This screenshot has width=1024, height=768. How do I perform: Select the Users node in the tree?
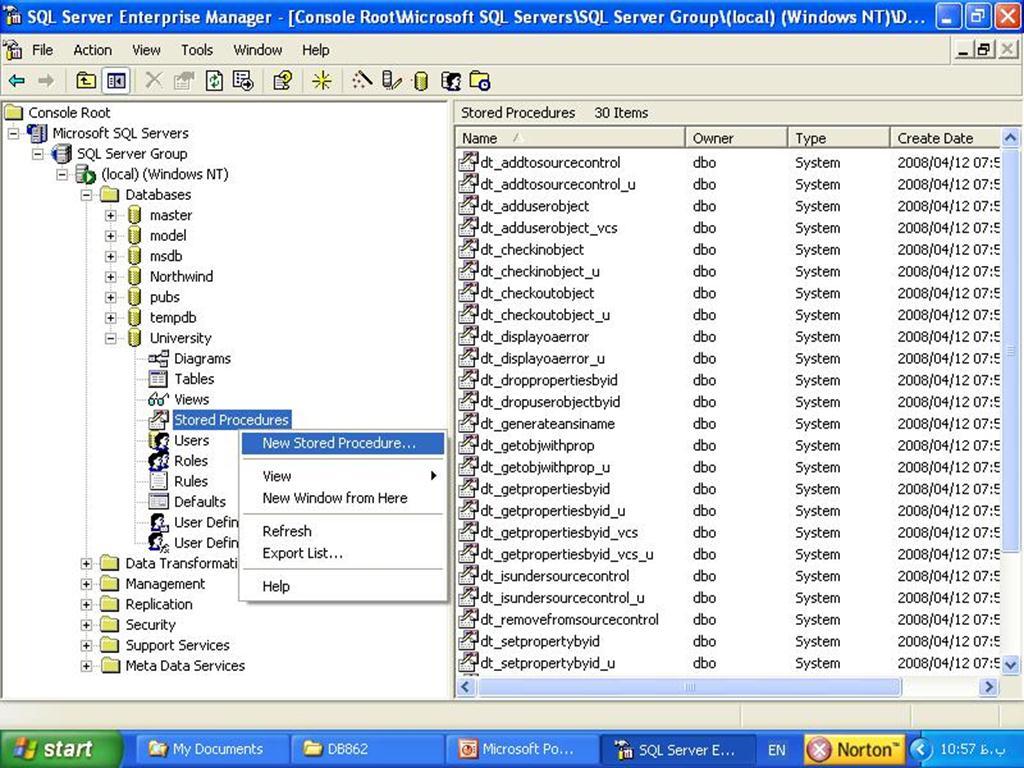click(191, 440)
